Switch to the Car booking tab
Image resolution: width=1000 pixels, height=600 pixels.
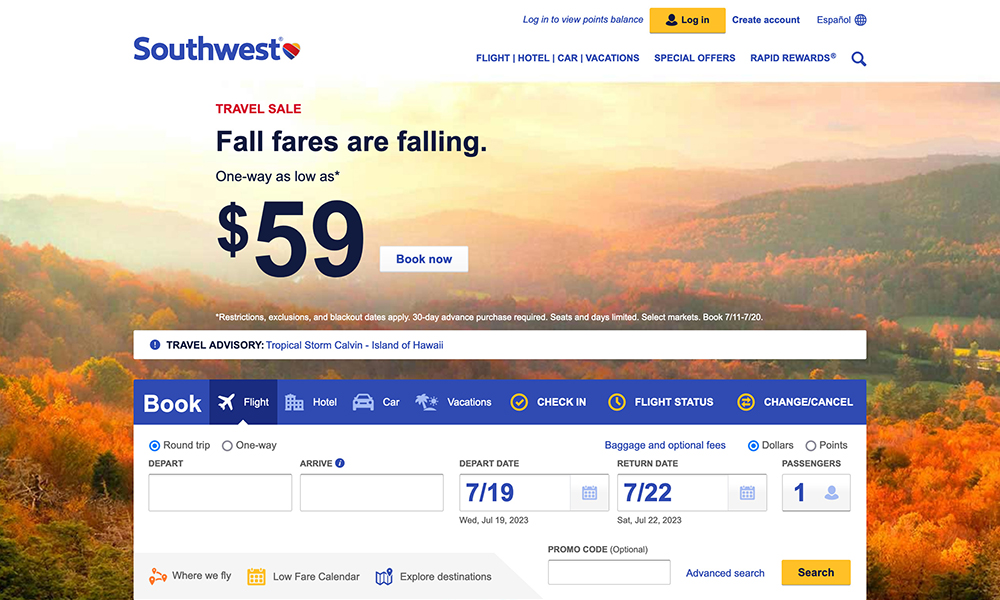pyautogui.click(x=376, y=402)
